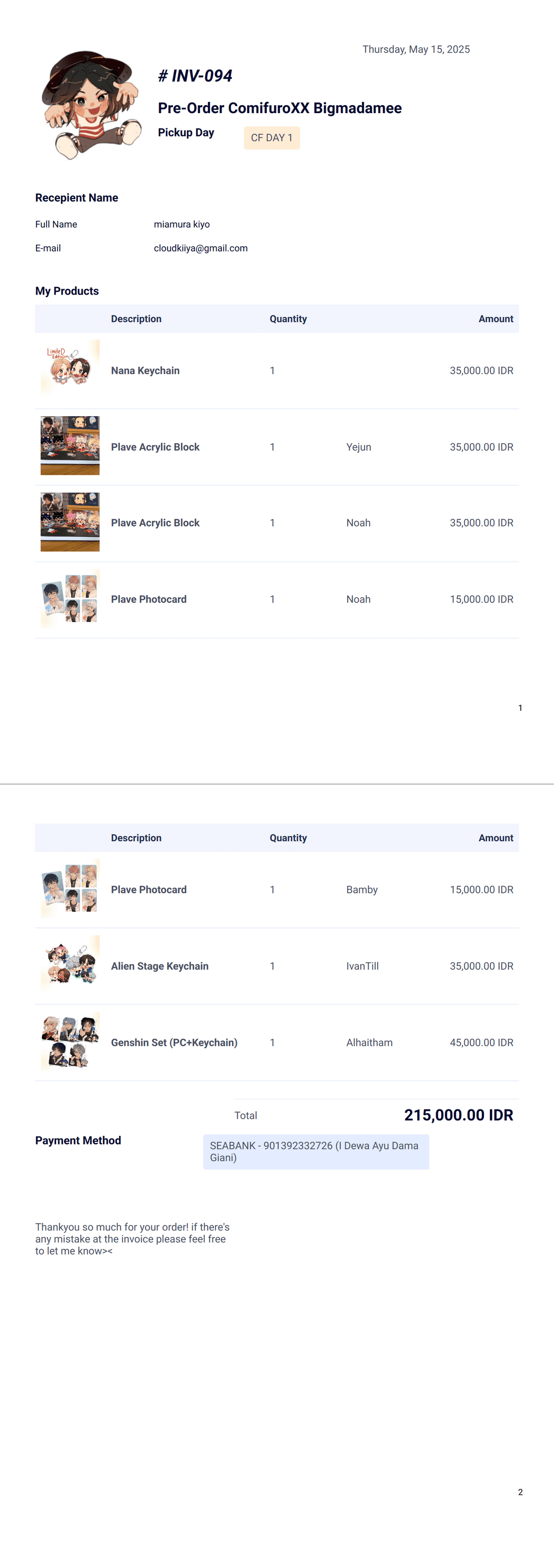Click the second page Quantity column header
The width and height of the screenshot is (554, 1568).
click(x=288, y=838)
